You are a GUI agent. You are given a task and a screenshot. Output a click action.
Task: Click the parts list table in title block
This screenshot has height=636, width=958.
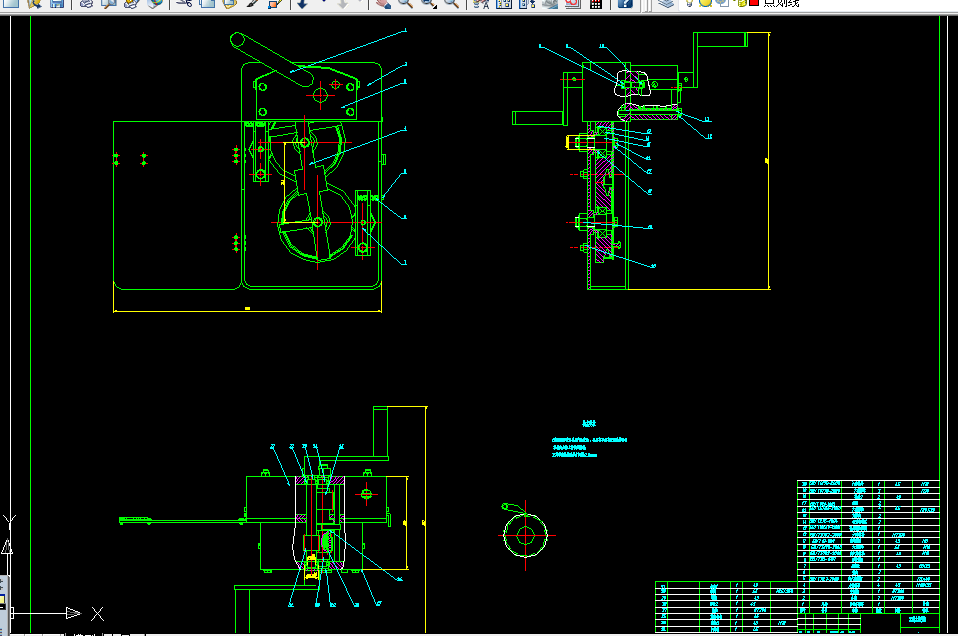tap(868, 547)
